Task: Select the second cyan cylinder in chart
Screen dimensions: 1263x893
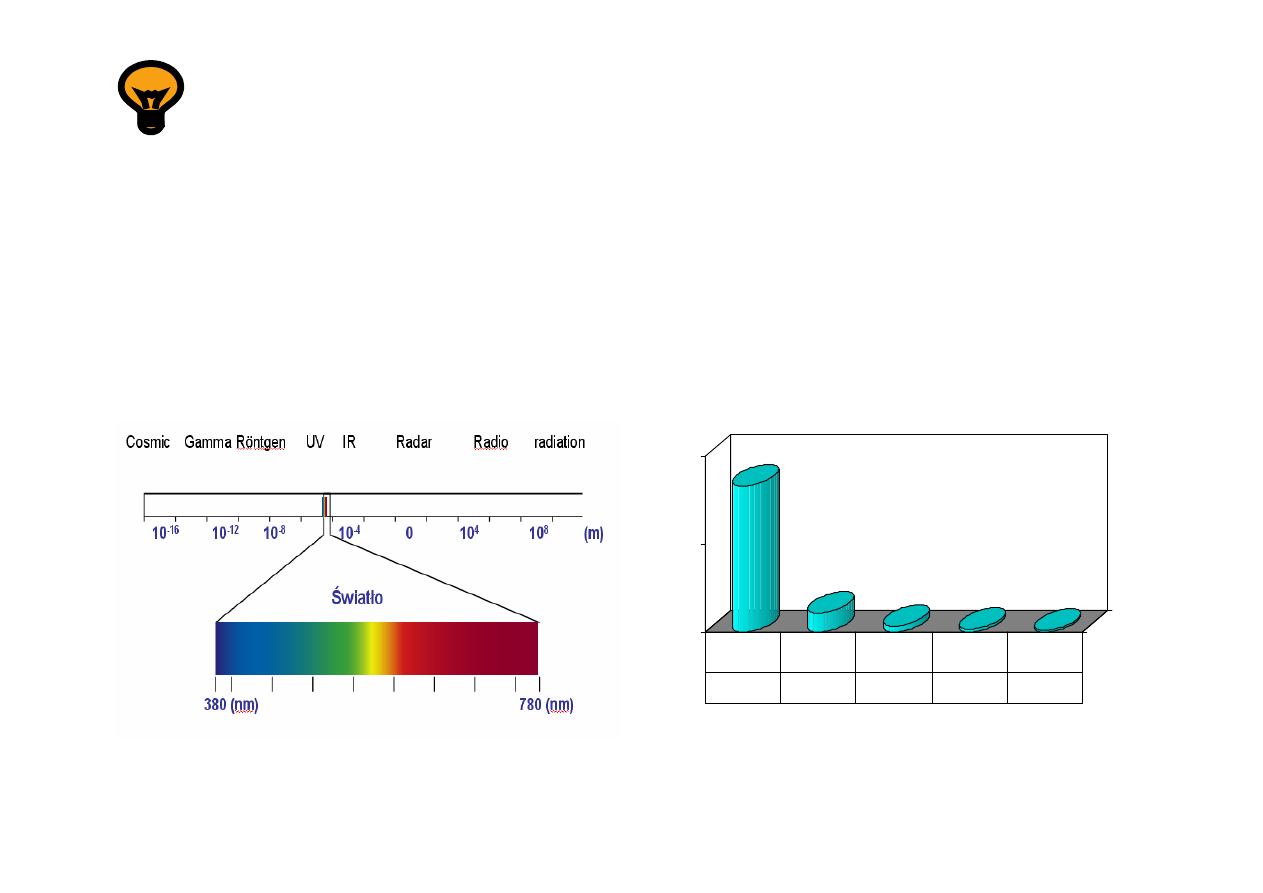Action: (830, 611)
